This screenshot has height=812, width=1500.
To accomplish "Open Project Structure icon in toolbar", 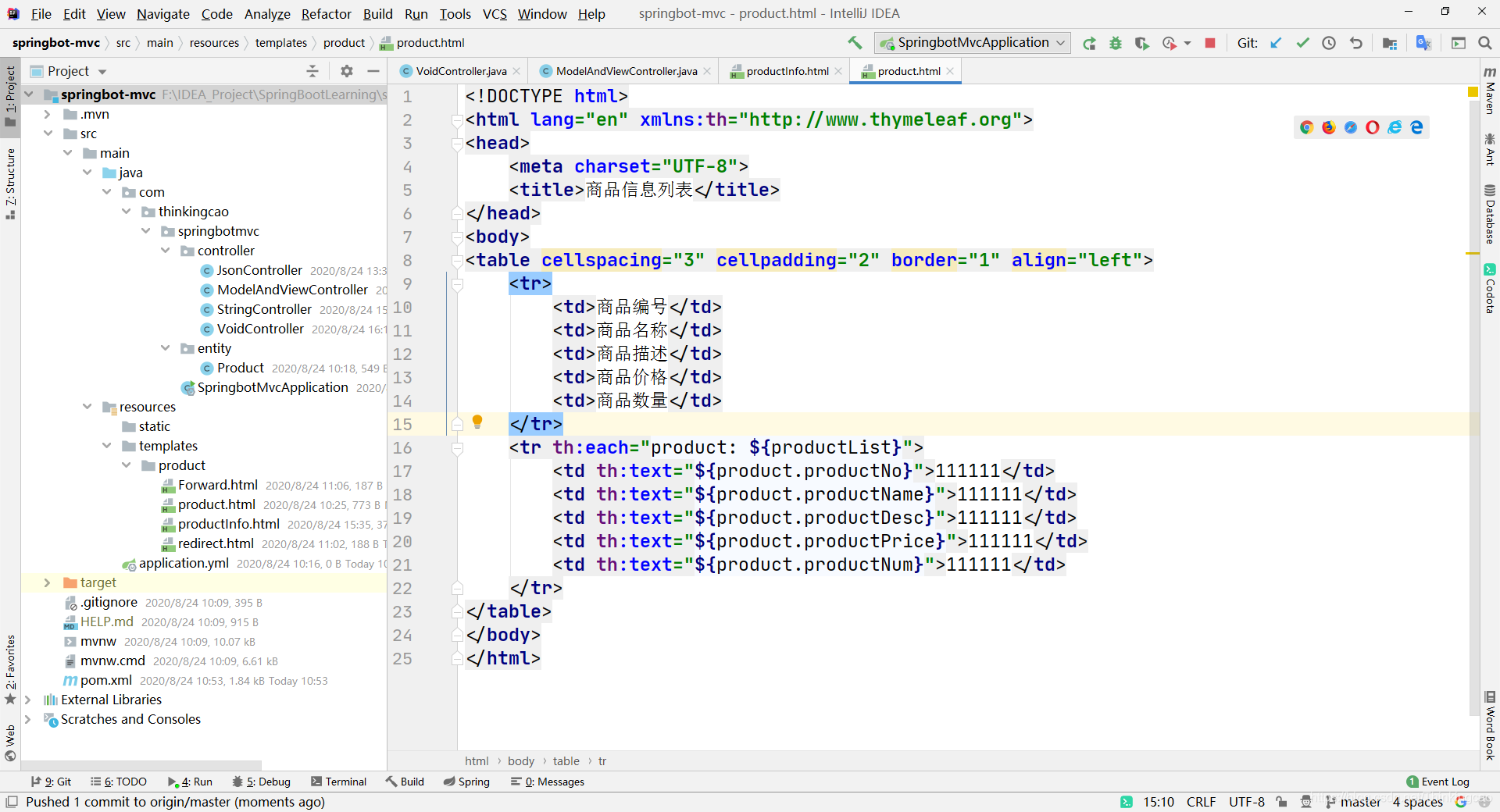I will [x=1389, y=43].
